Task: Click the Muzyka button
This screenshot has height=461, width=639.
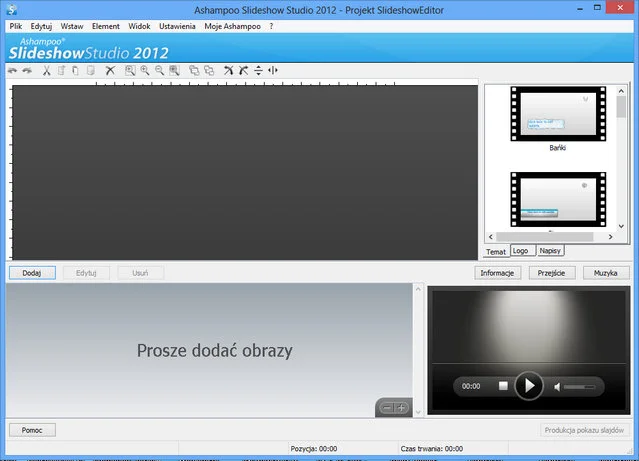Action: (606, 273)
